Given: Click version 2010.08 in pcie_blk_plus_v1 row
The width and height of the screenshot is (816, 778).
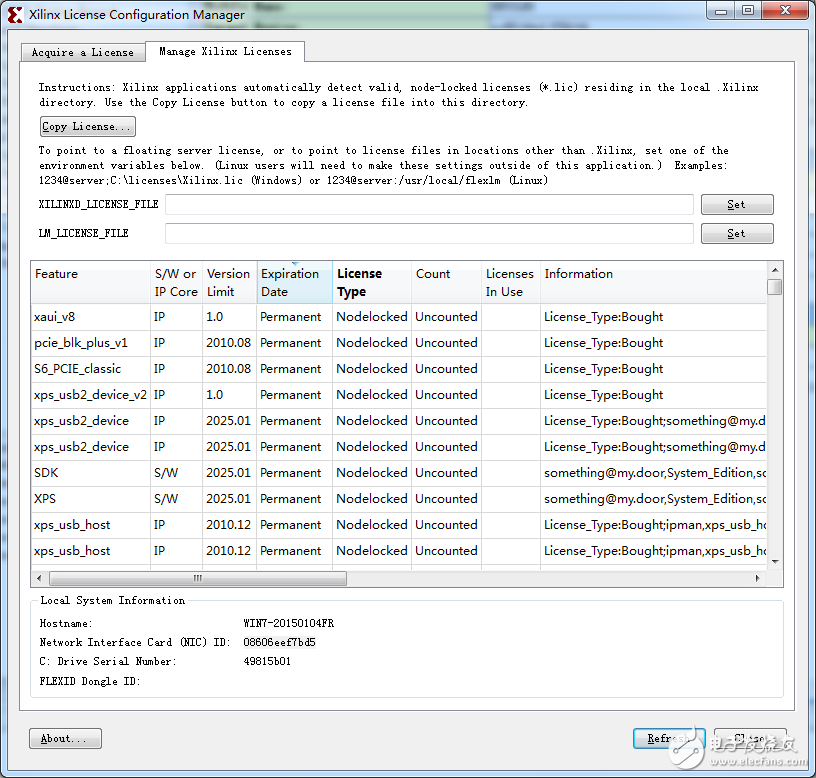Looking at the screenshot, I should click(x=228, y=343).
